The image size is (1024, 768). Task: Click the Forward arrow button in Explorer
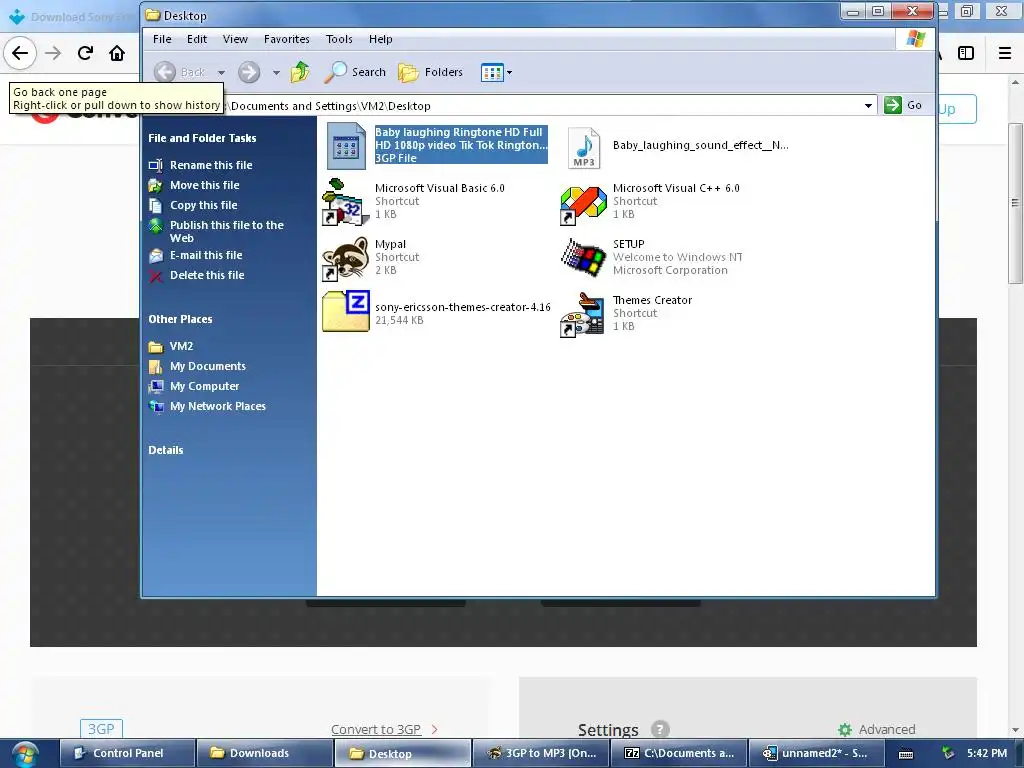(249, 72)
